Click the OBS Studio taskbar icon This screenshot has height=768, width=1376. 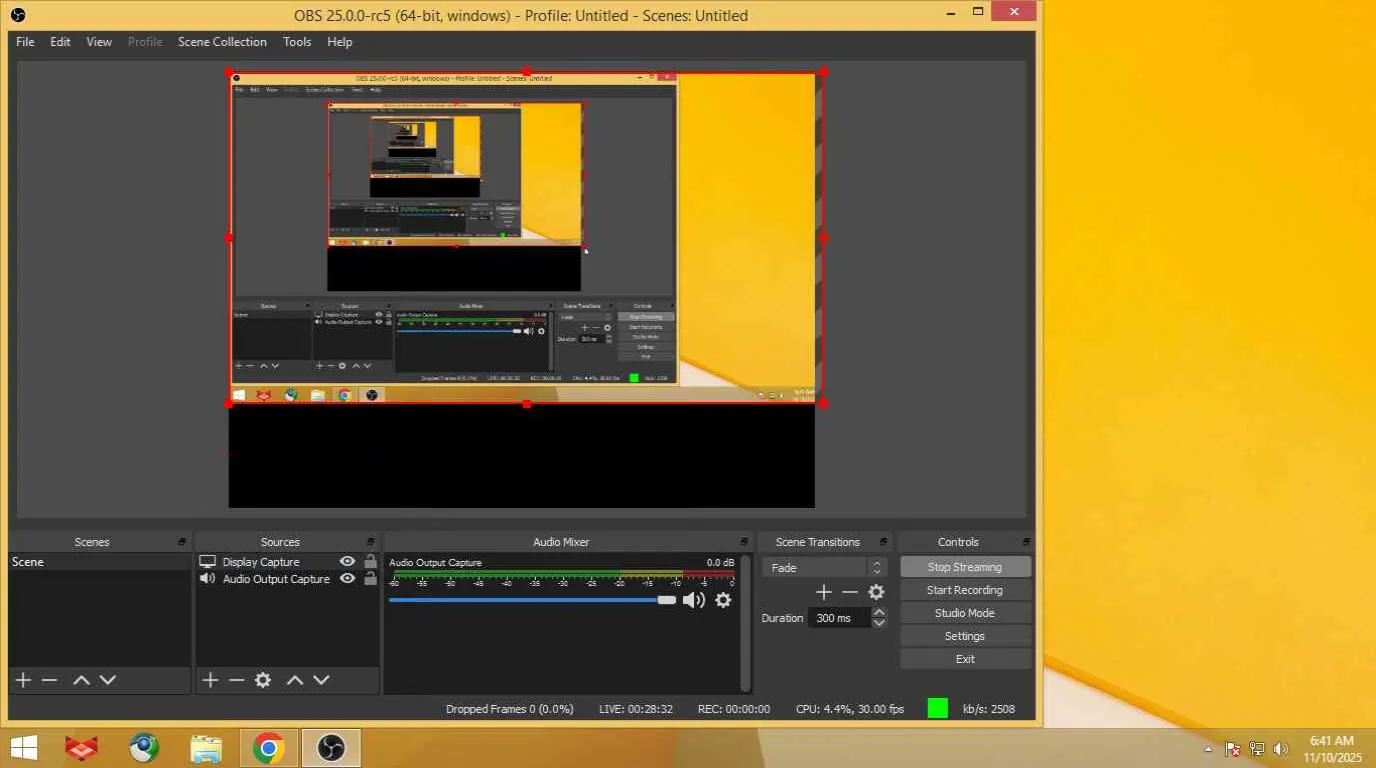click(x=331, y=748)
